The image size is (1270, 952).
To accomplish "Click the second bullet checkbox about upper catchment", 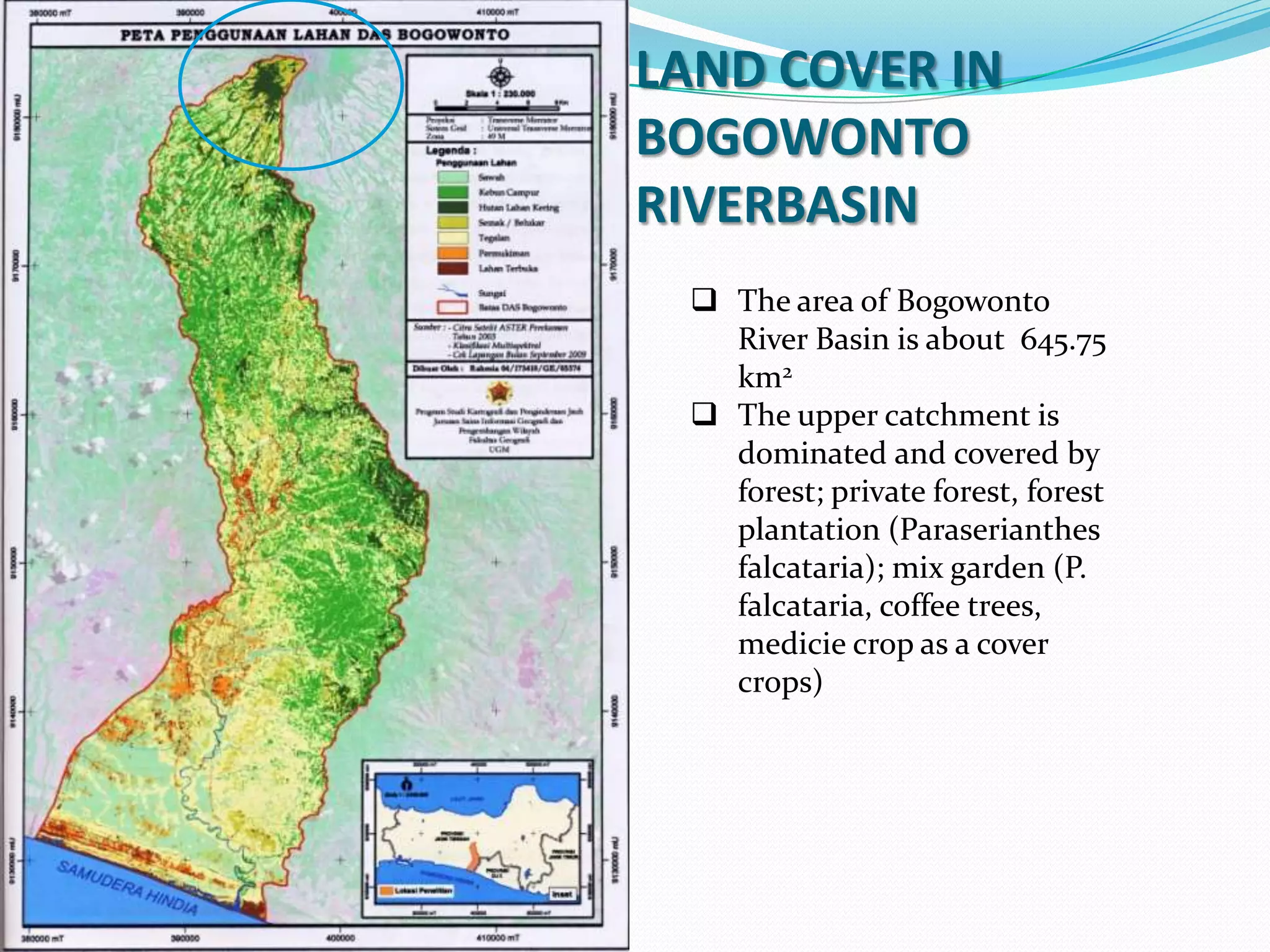I will click(x=704, y=413).
